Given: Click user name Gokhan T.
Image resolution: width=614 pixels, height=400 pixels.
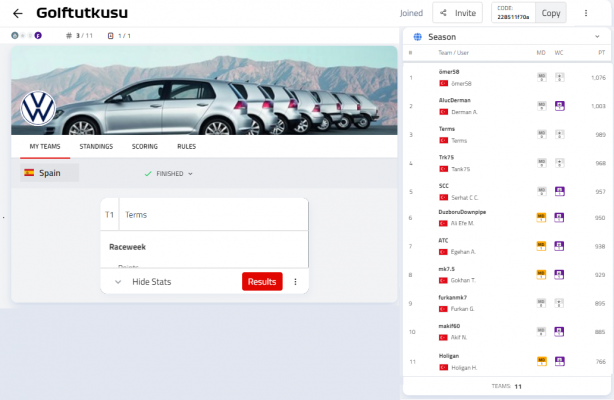Looking at the screenshot, I should tap(463, 281).
